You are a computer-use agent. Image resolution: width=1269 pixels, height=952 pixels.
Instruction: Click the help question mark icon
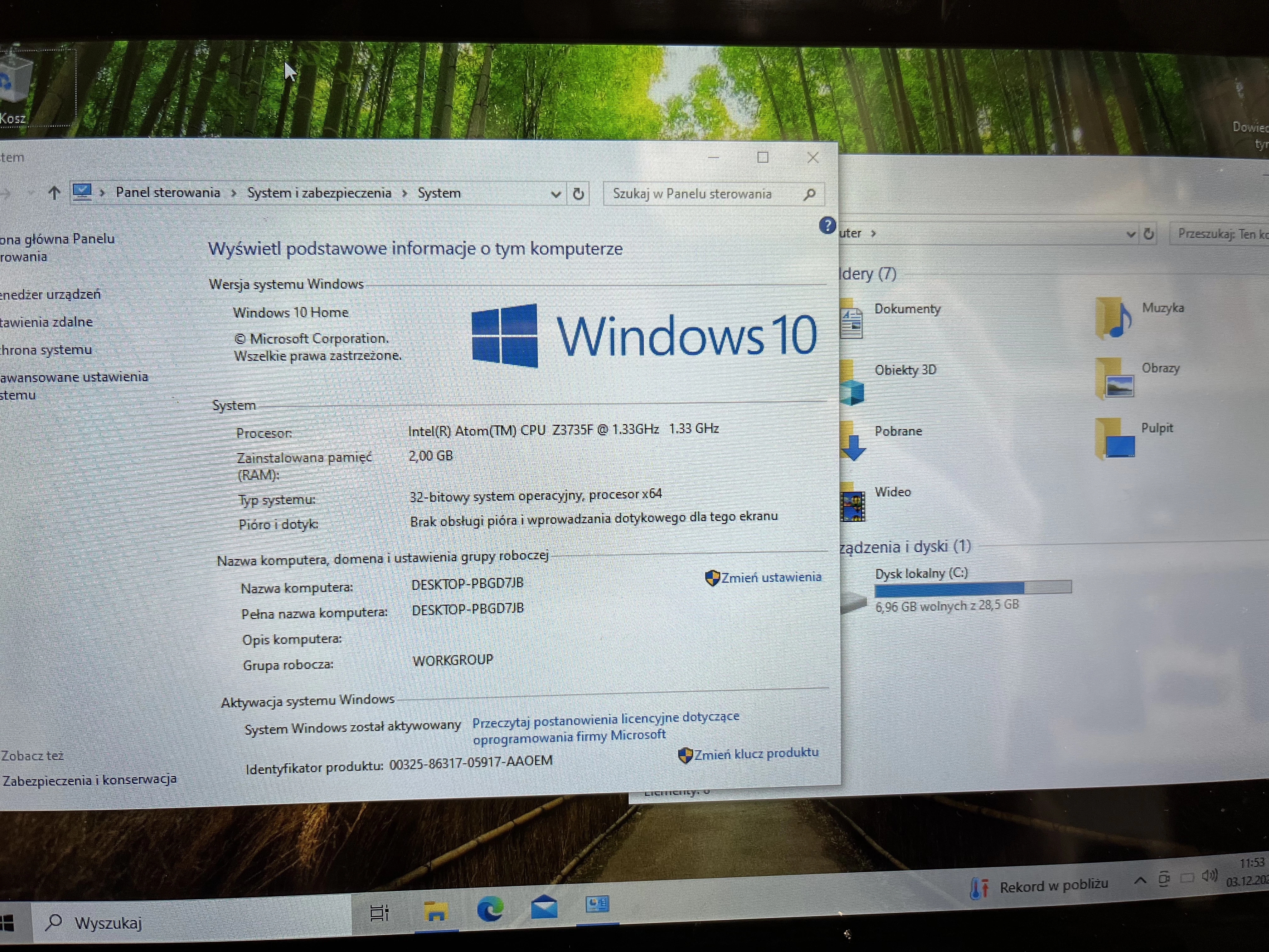(x=827, y=226)
